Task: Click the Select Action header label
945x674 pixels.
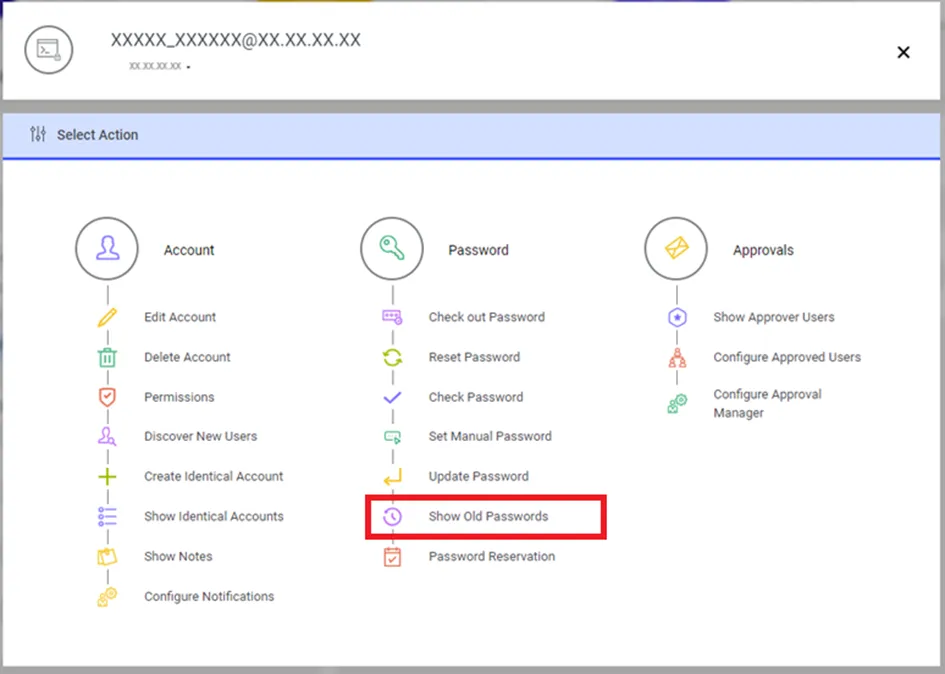Action: pos(97,134)
